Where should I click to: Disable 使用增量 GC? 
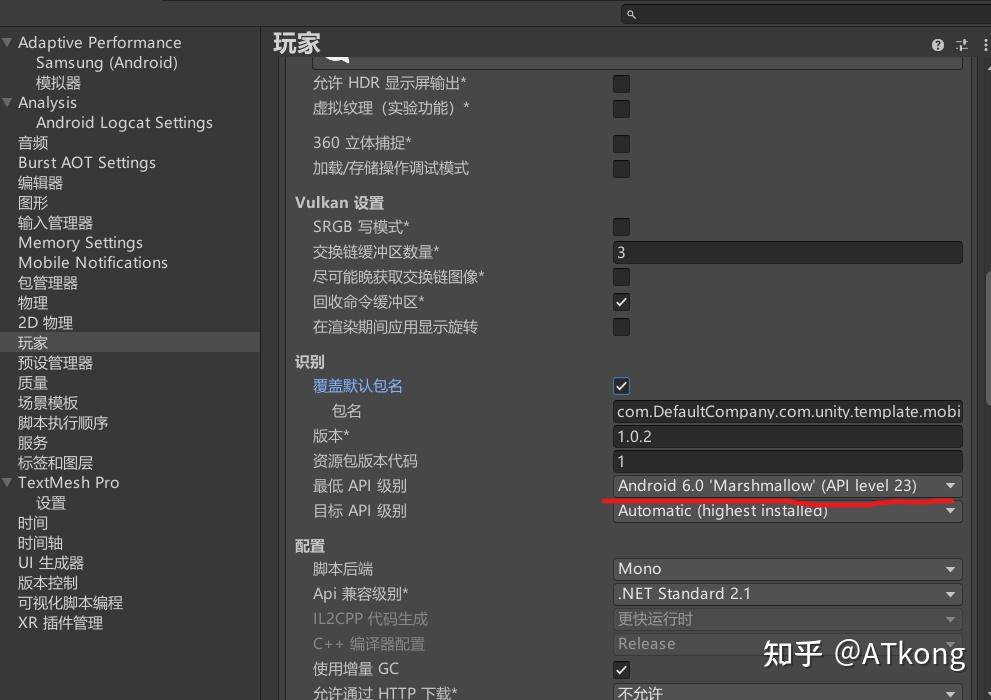621,669
